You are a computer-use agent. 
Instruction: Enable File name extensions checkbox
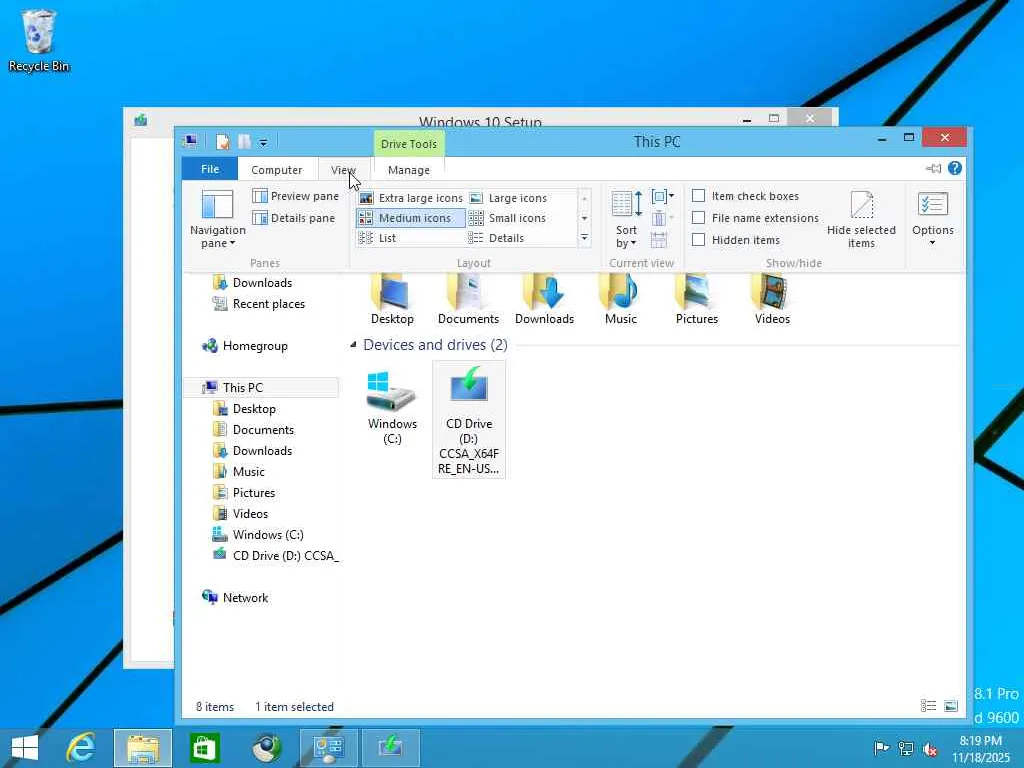tap(699, 218)
